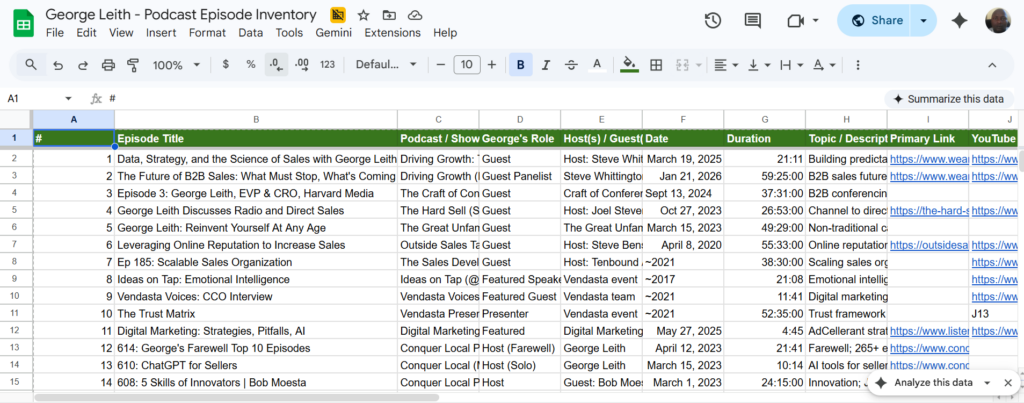Screen dimensions: 1024x403
Task: Click the Summarize this data button
Action: coord(948,99)
